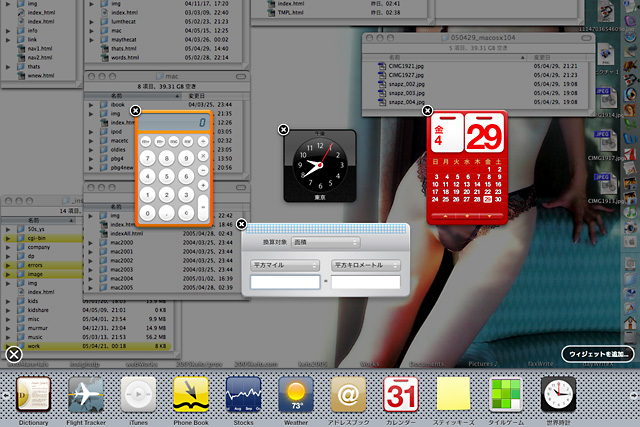Close the unit converter widget
Viewport: 640px width, 427px height.
click(242, 224)
